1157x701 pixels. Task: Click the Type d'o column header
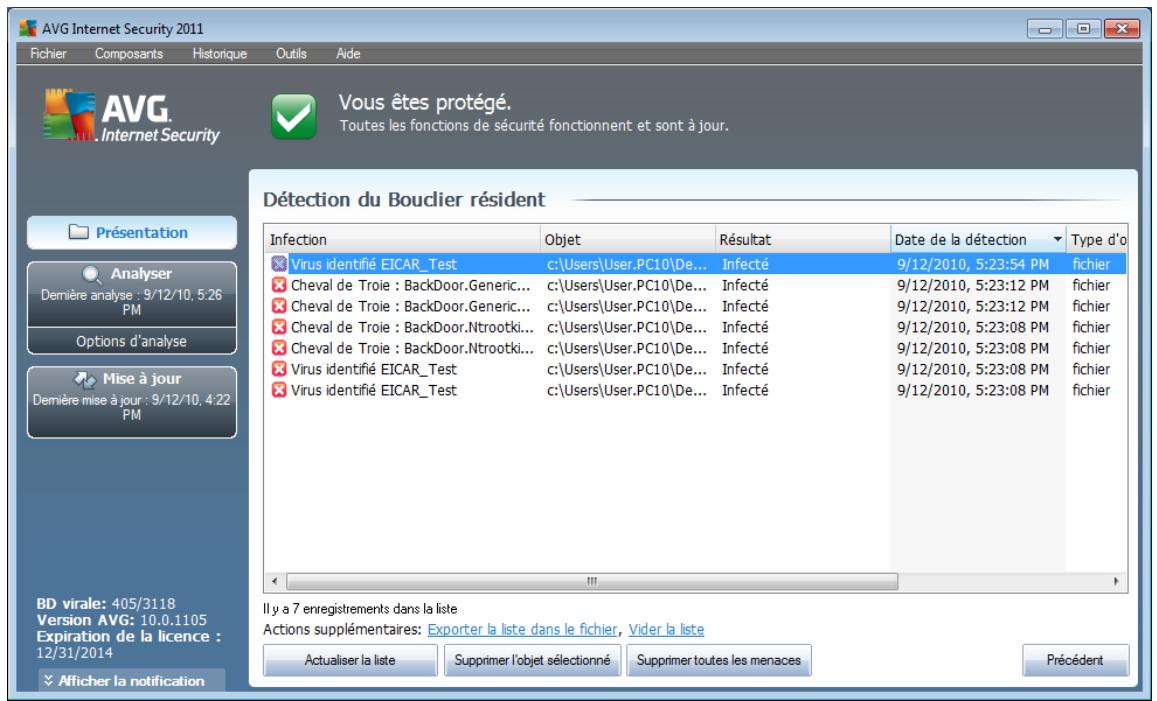1096,240
